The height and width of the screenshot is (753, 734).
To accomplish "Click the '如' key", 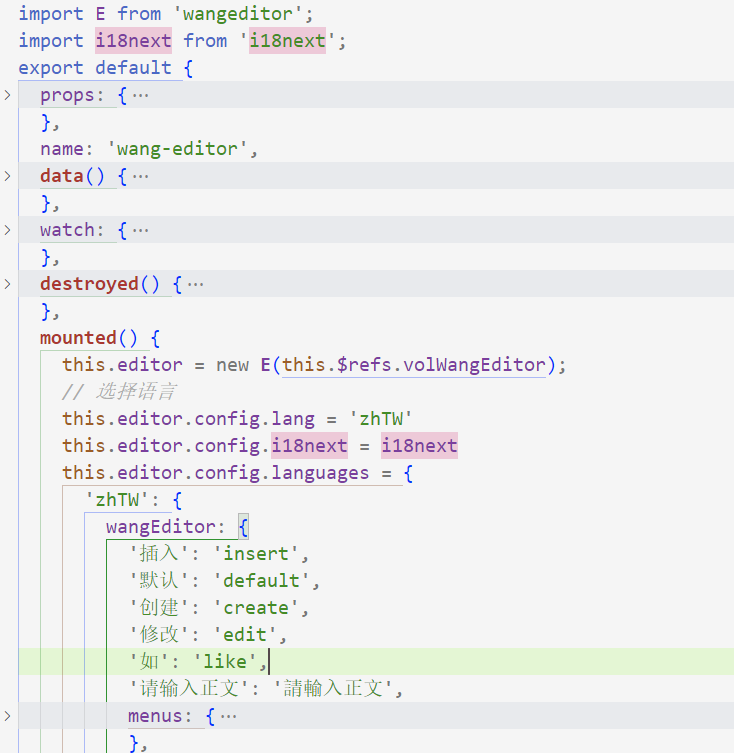I will (149, 662).
